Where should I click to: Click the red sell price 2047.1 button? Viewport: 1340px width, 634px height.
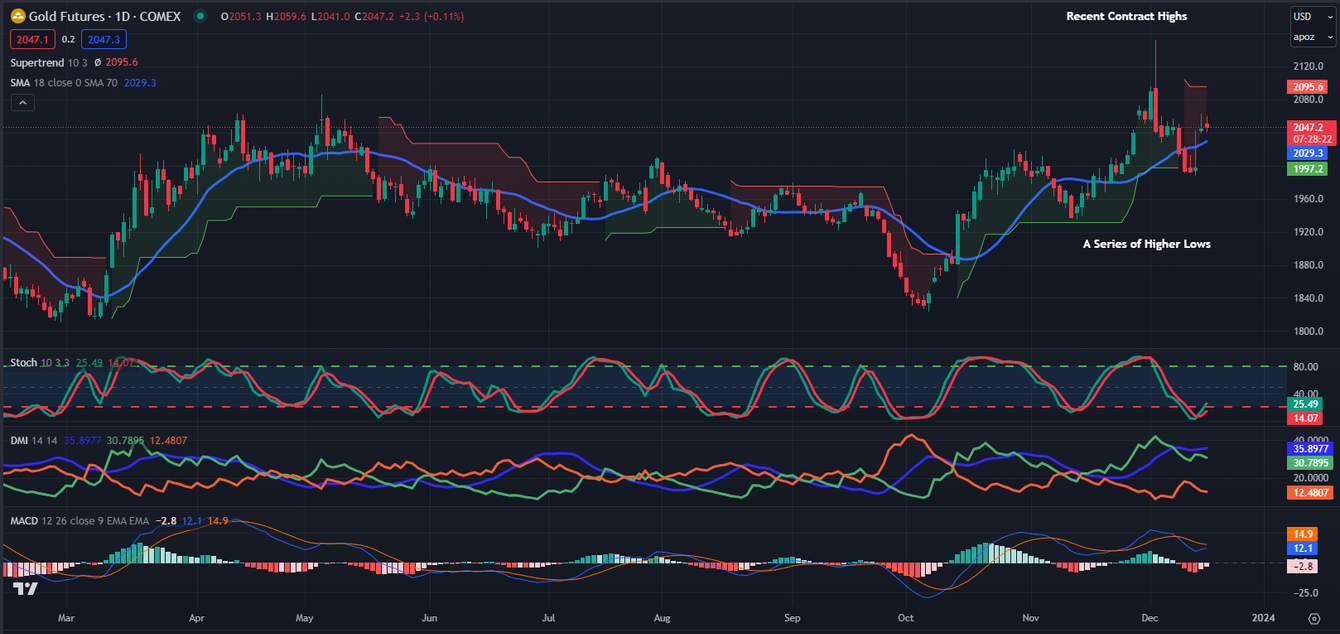click(33, 39)
